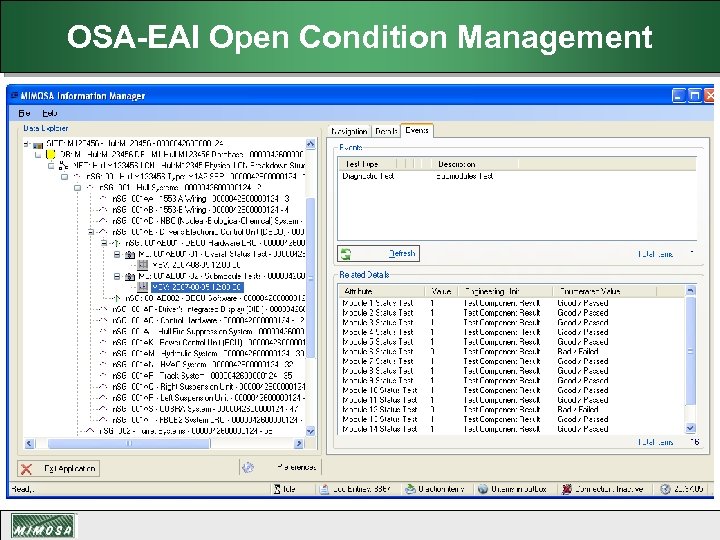The image size is (720, 540).
Task: Collapse the DECU Hardware LRU node
Action: (x=104, y=243)
